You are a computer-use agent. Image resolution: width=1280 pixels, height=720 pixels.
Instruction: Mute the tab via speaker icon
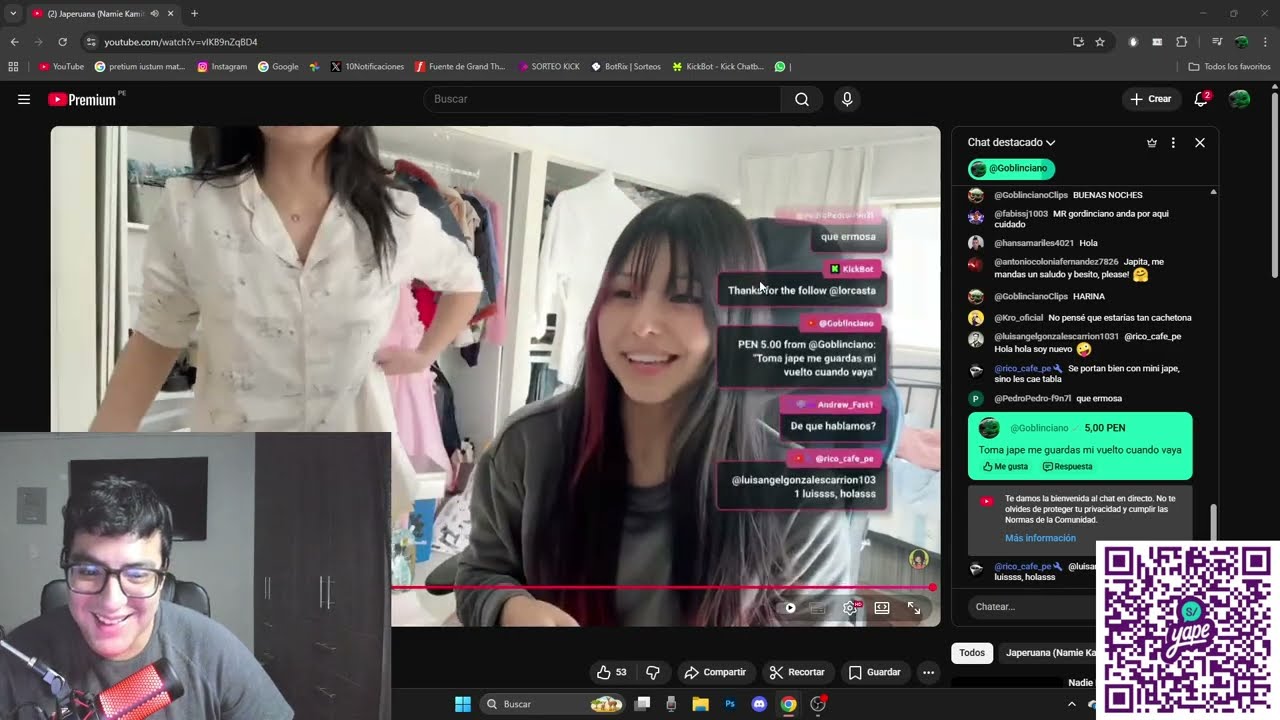click(x=154, y=14)
